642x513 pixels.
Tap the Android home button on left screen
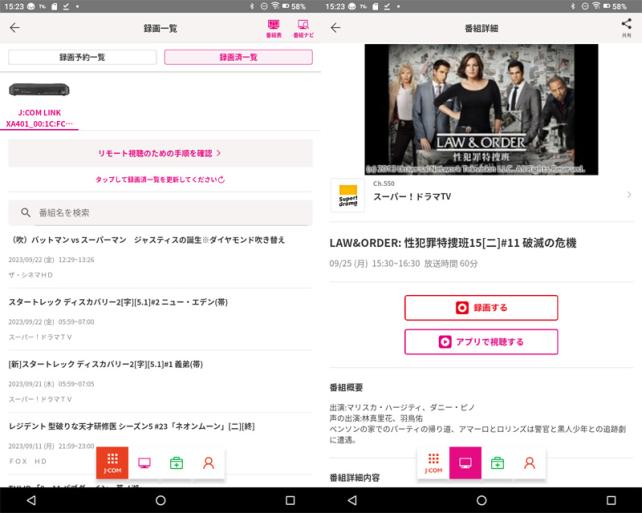160,500
